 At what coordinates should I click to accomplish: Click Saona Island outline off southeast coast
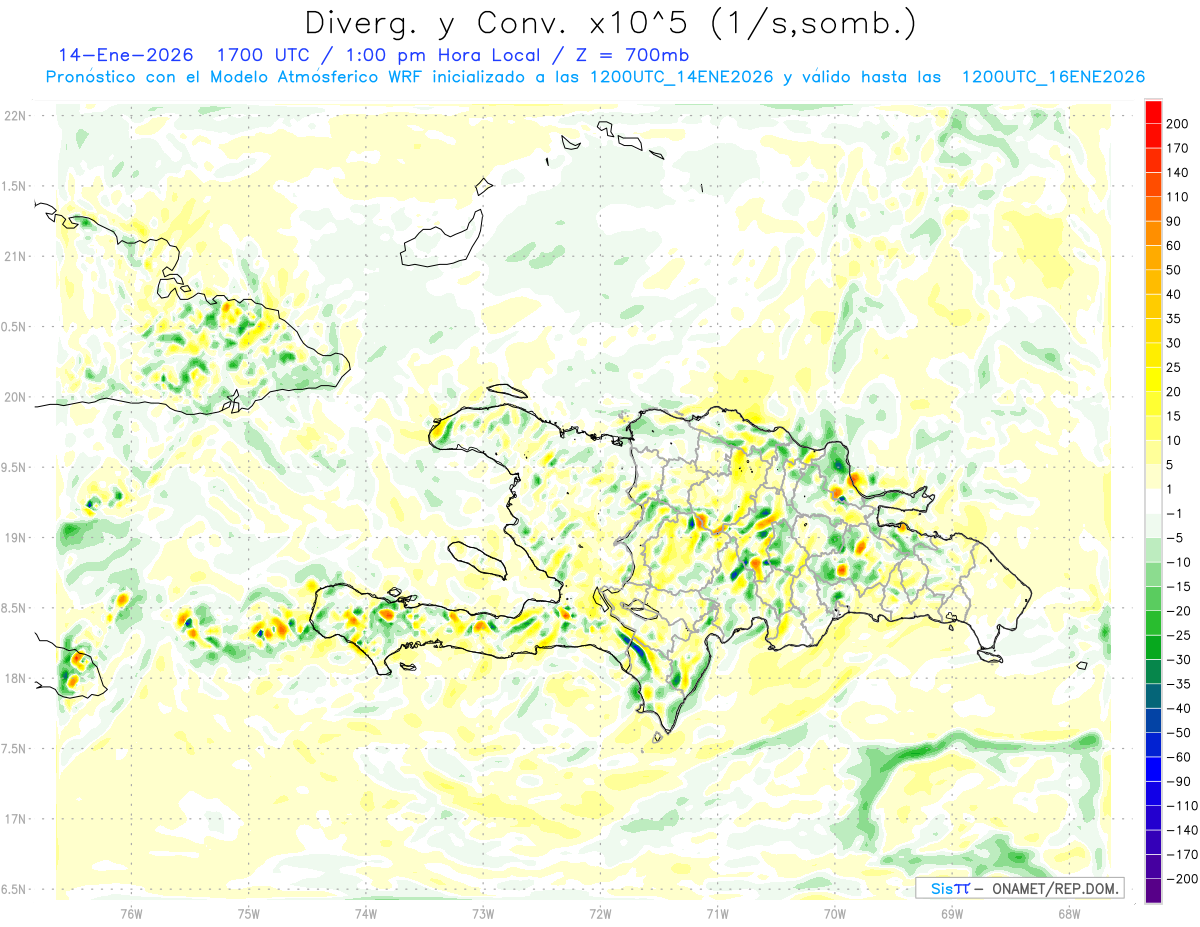coord(990,656)
